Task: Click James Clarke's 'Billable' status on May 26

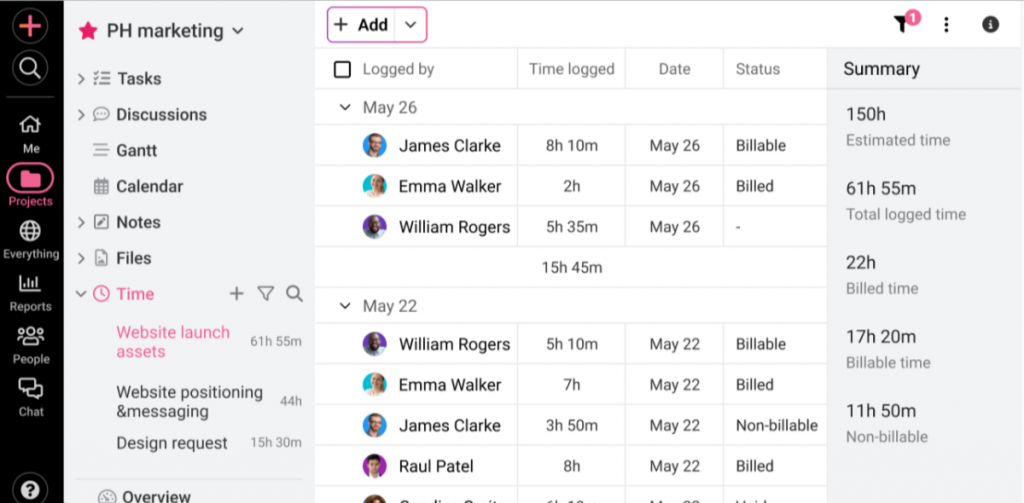Action: click(761, 145)
